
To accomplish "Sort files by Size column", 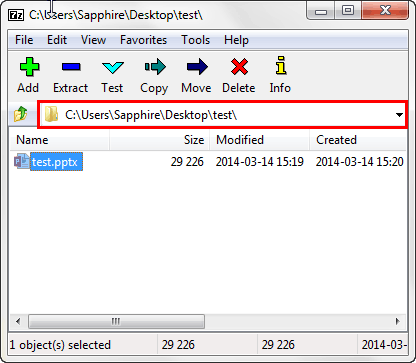I will [x=159, y=140].
